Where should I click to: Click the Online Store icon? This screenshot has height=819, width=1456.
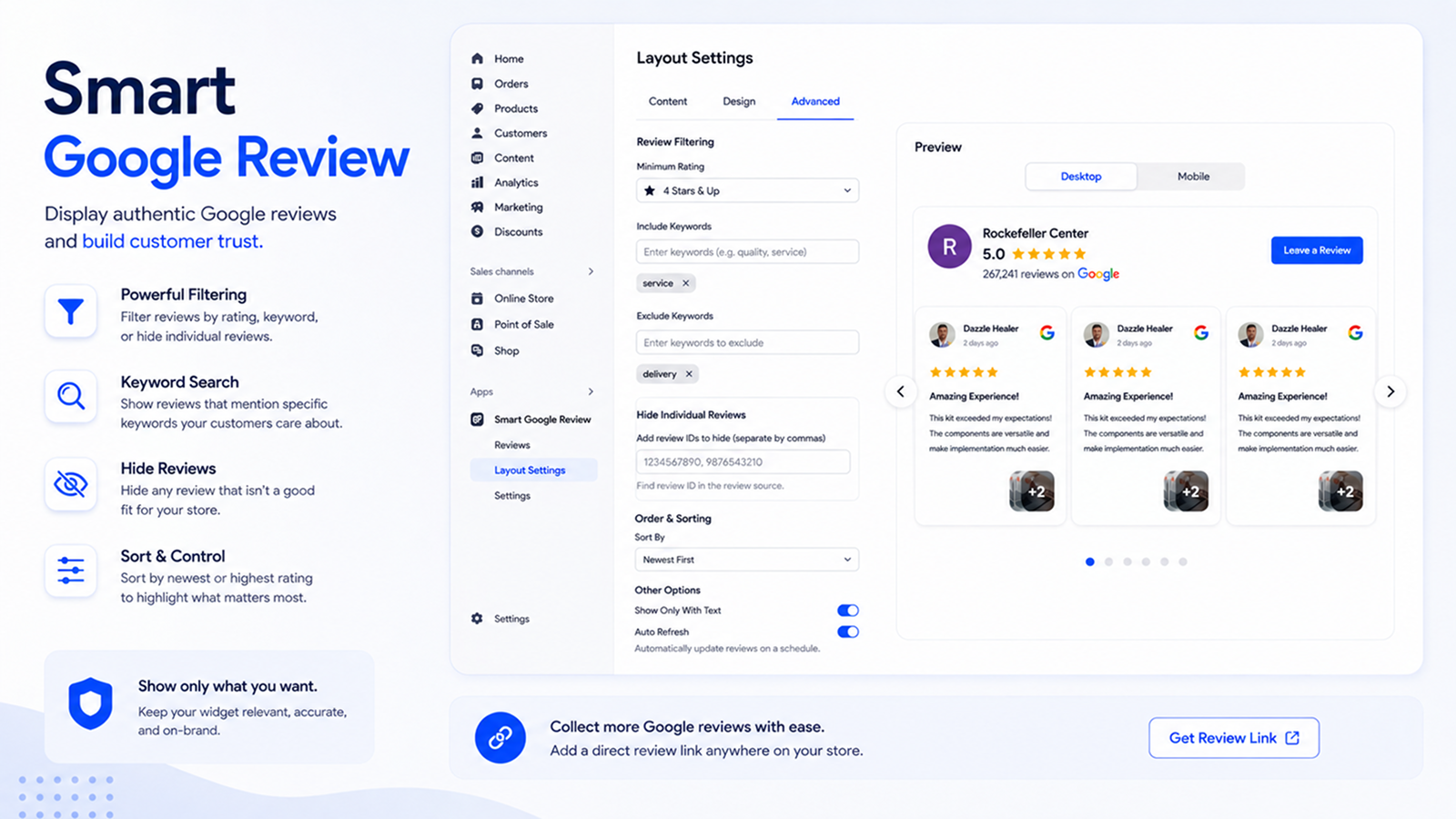[477, 298]
